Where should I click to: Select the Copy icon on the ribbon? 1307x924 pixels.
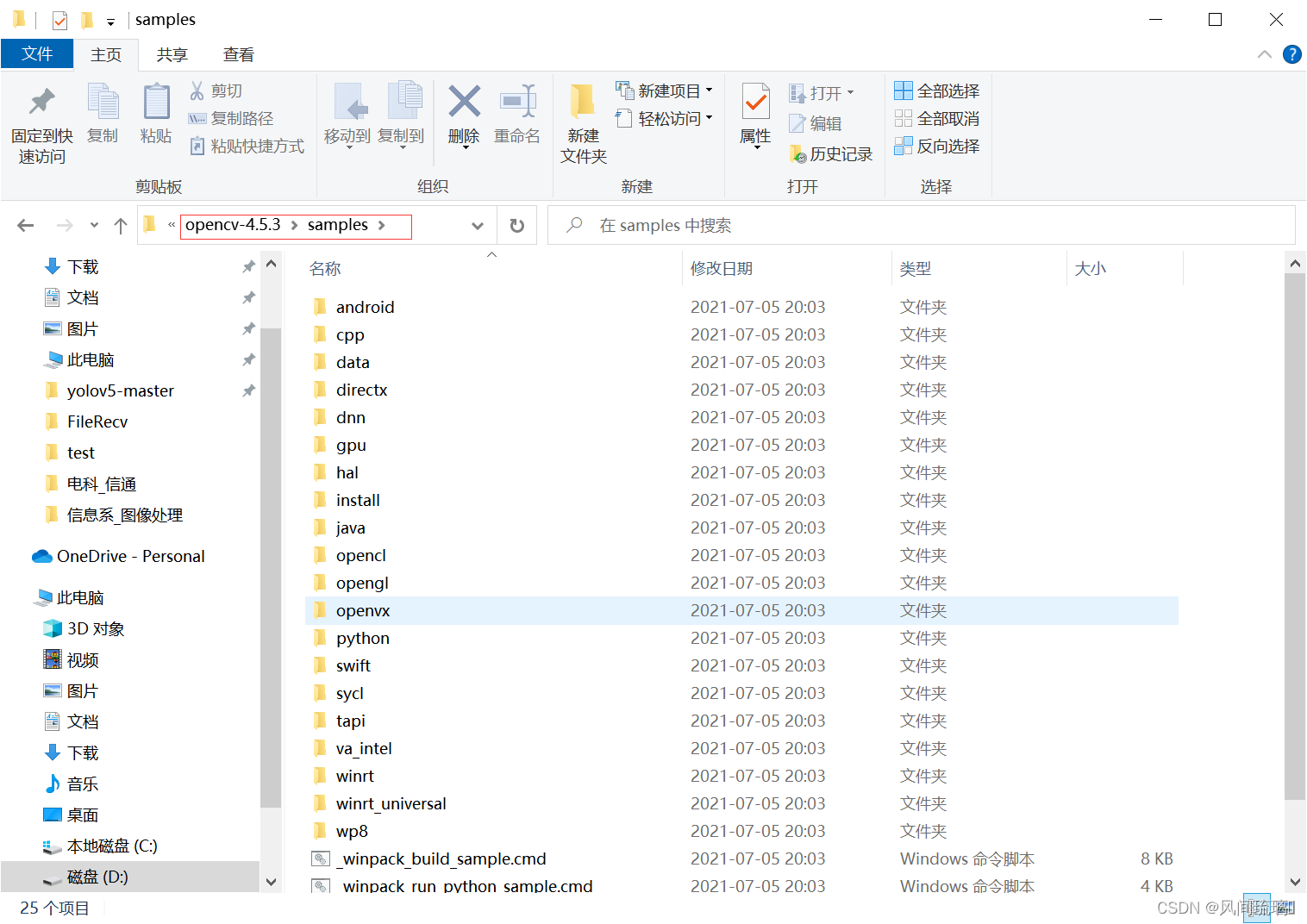point(103,116)
